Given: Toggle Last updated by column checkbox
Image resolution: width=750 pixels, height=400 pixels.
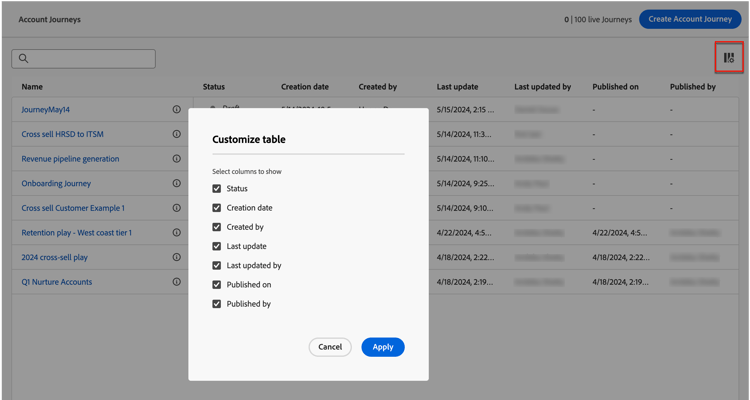Looking at the screenshot, I should click(x=217, y=266).
